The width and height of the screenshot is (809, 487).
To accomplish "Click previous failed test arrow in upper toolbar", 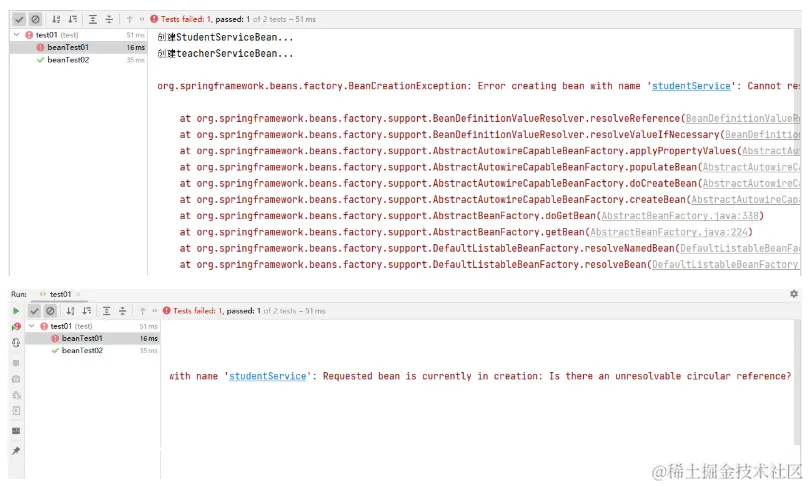I will point(130,19).
